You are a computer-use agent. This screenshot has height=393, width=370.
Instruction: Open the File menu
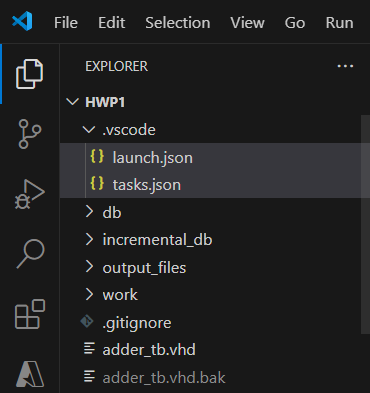[66, 23]
